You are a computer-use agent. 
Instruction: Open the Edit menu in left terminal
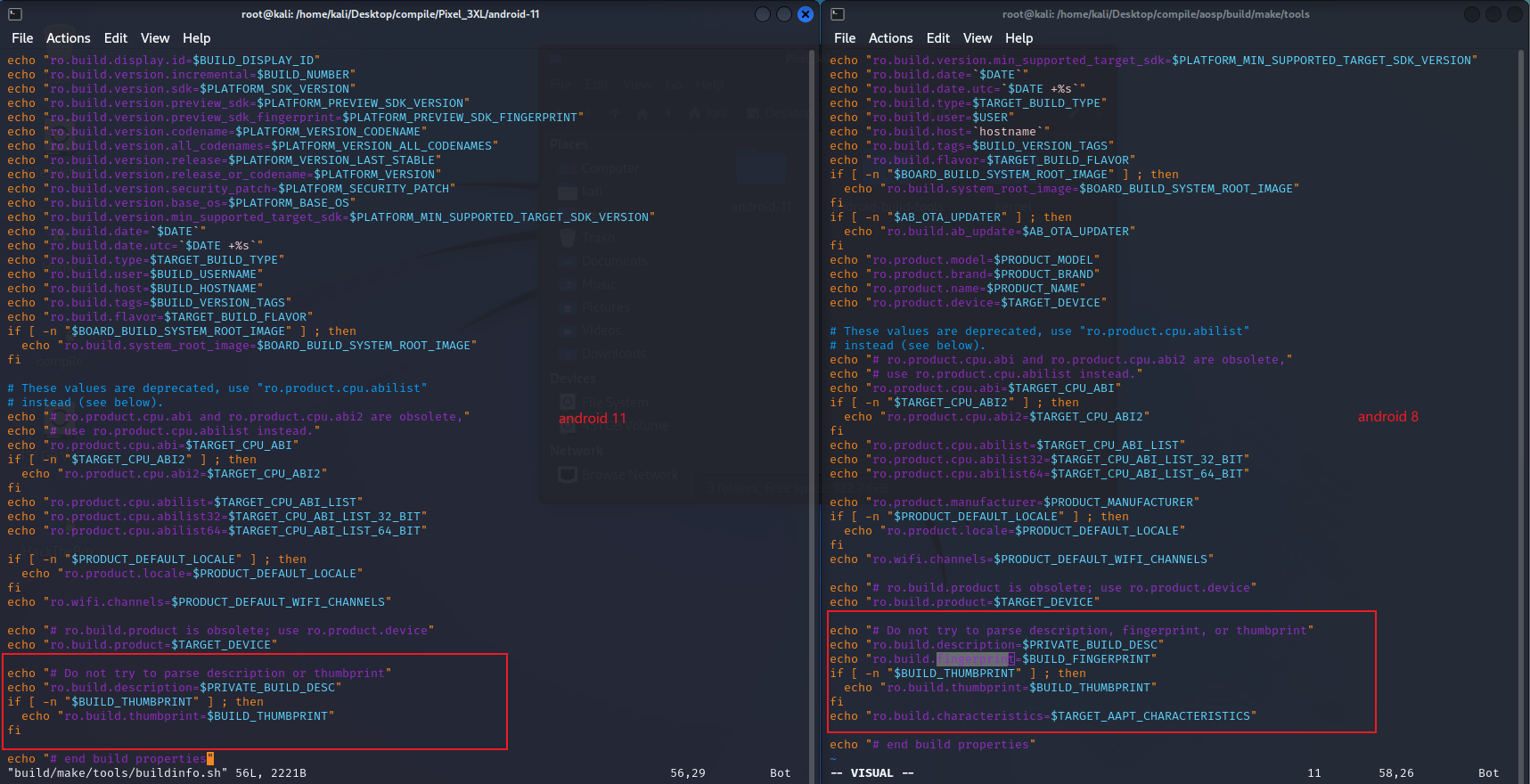pos(115,38)
